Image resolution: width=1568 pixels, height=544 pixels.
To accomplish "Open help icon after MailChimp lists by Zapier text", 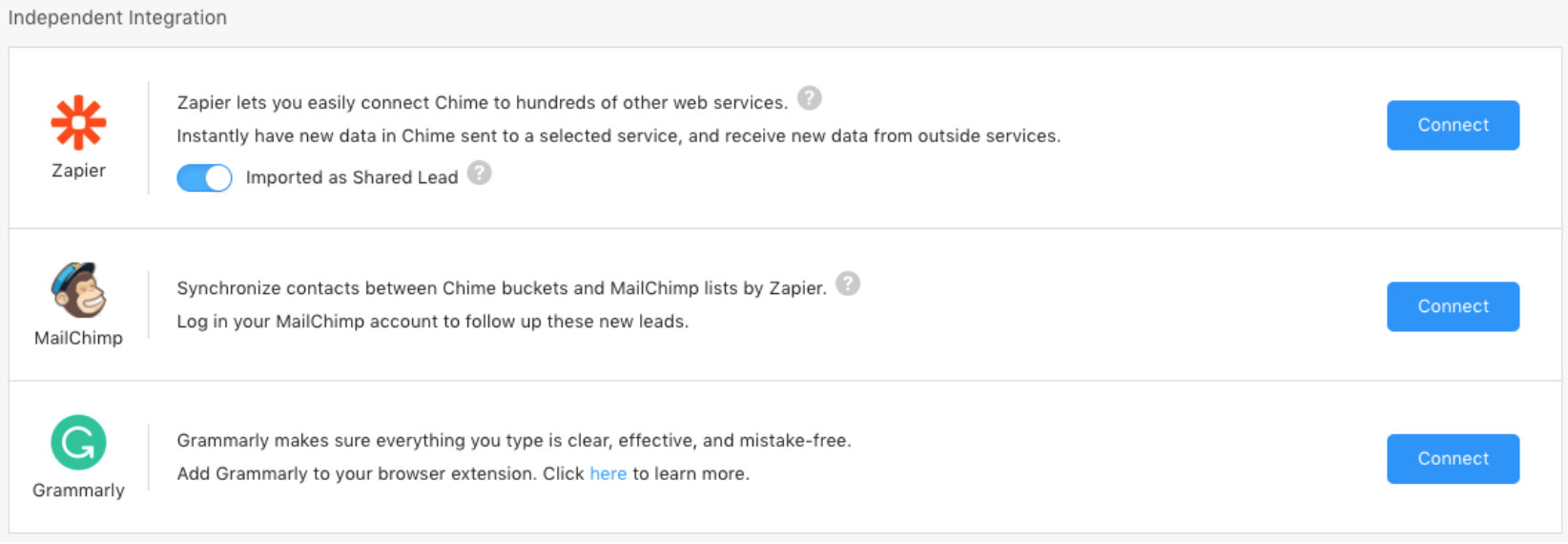I will coord(848,284).
